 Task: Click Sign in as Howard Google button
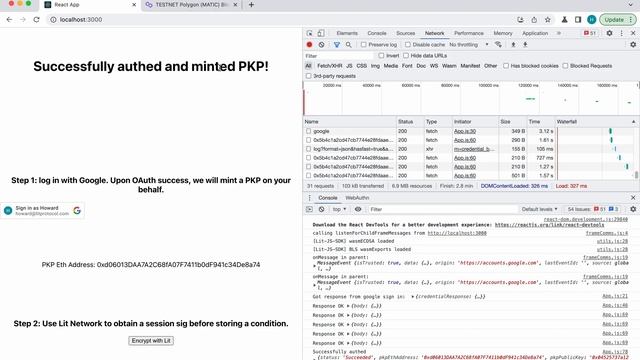click(42, 211)
